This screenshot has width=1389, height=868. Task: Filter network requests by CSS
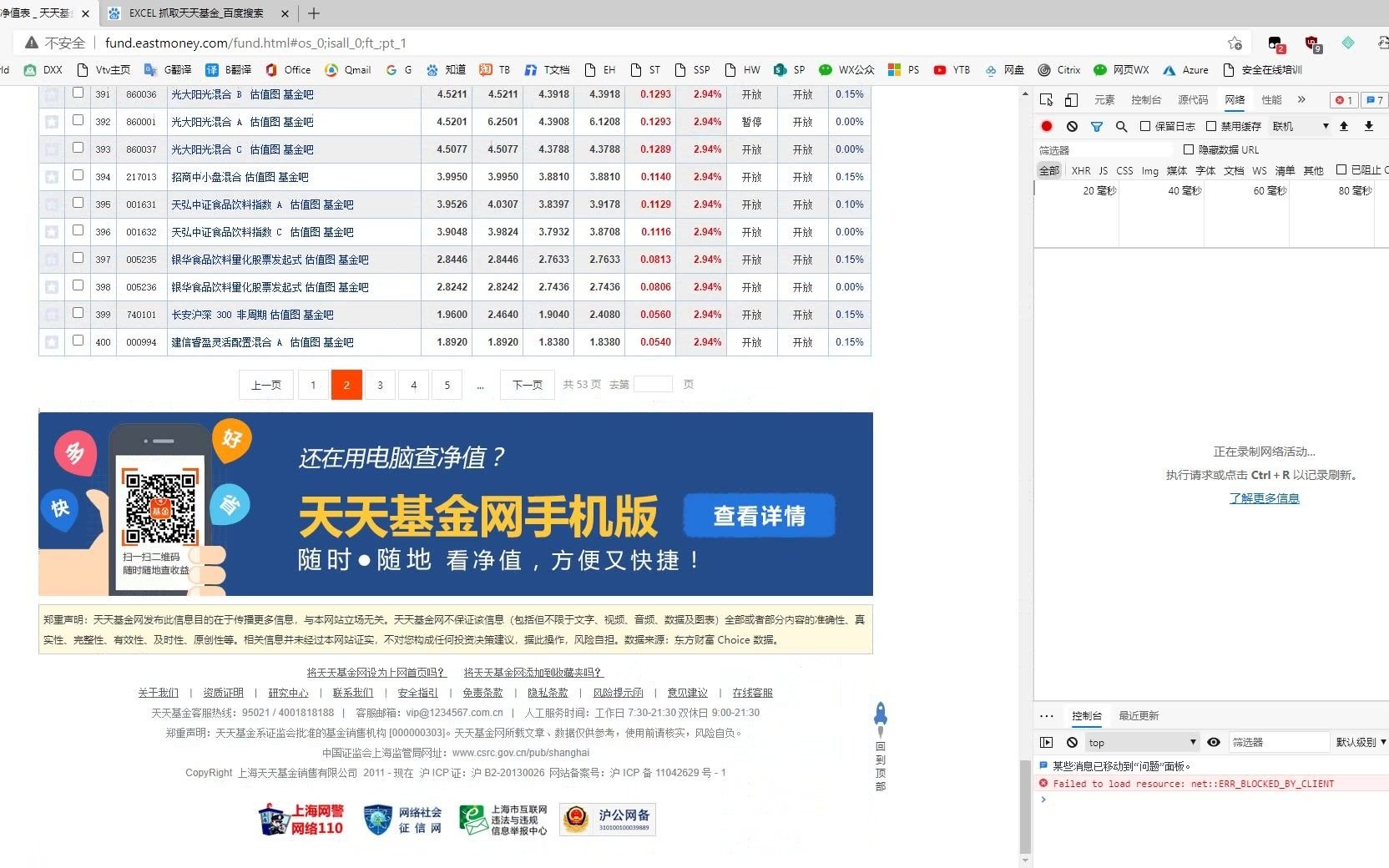1125,170
